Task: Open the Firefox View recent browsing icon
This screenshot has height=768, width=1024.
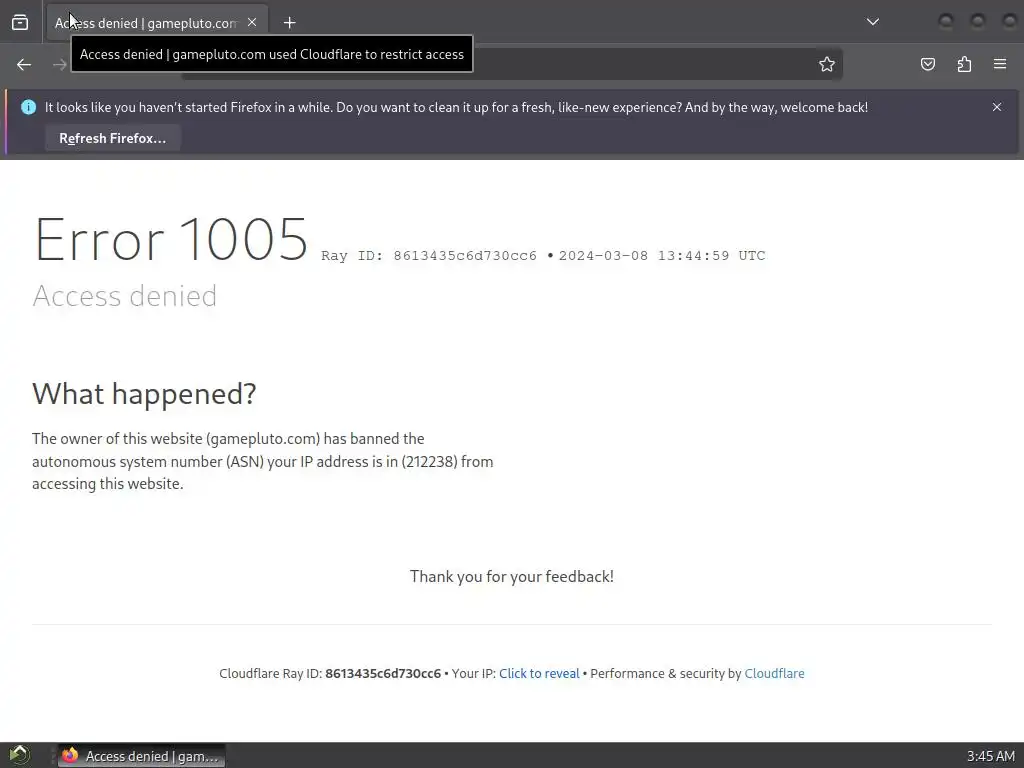Action: [x=20, y=23]
